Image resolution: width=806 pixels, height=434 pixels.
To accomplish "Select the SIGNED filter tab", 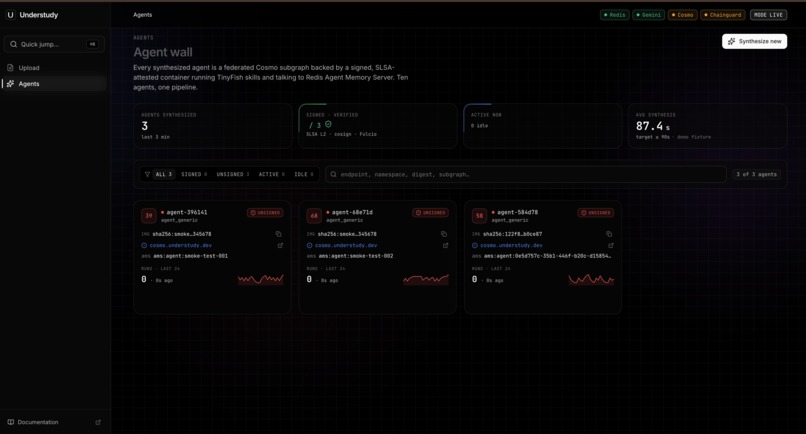I will coord(194,174).
